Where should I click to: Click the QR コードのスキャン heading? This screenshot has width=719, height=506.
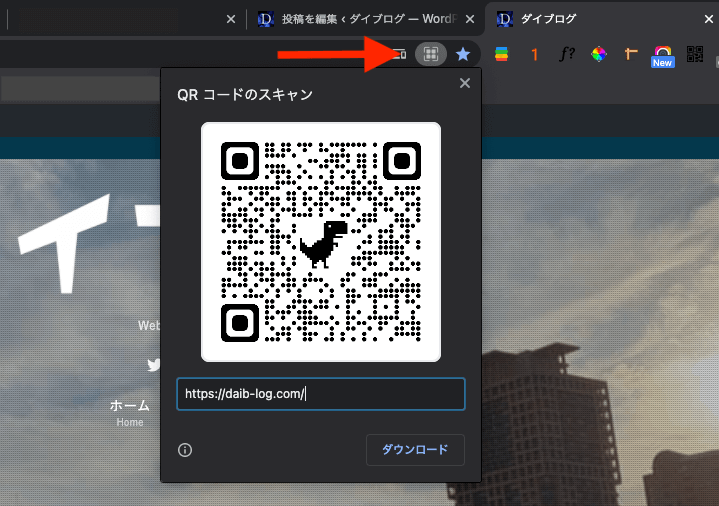point(245,95)
